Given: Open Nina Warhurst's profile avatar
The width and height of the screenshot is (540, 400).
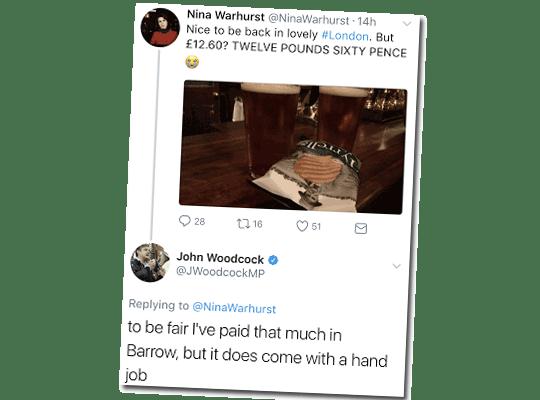Looking at the screenshot, I should coord(160,28).
